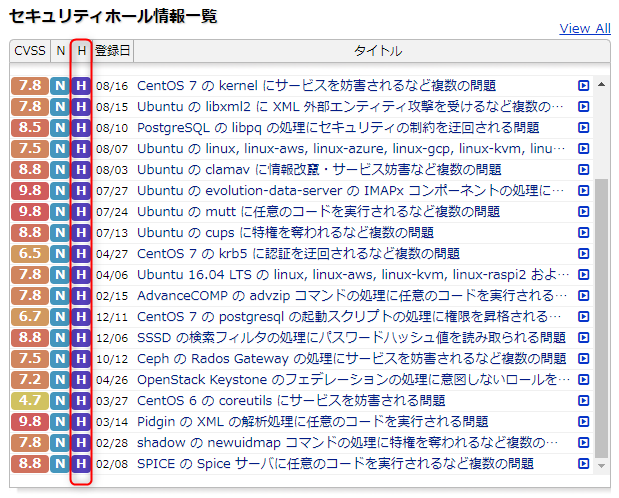Open details arrow for Ubuntu 16.04 LTS row
Screen dimensions: 619x498
click(x=583, y=274)
